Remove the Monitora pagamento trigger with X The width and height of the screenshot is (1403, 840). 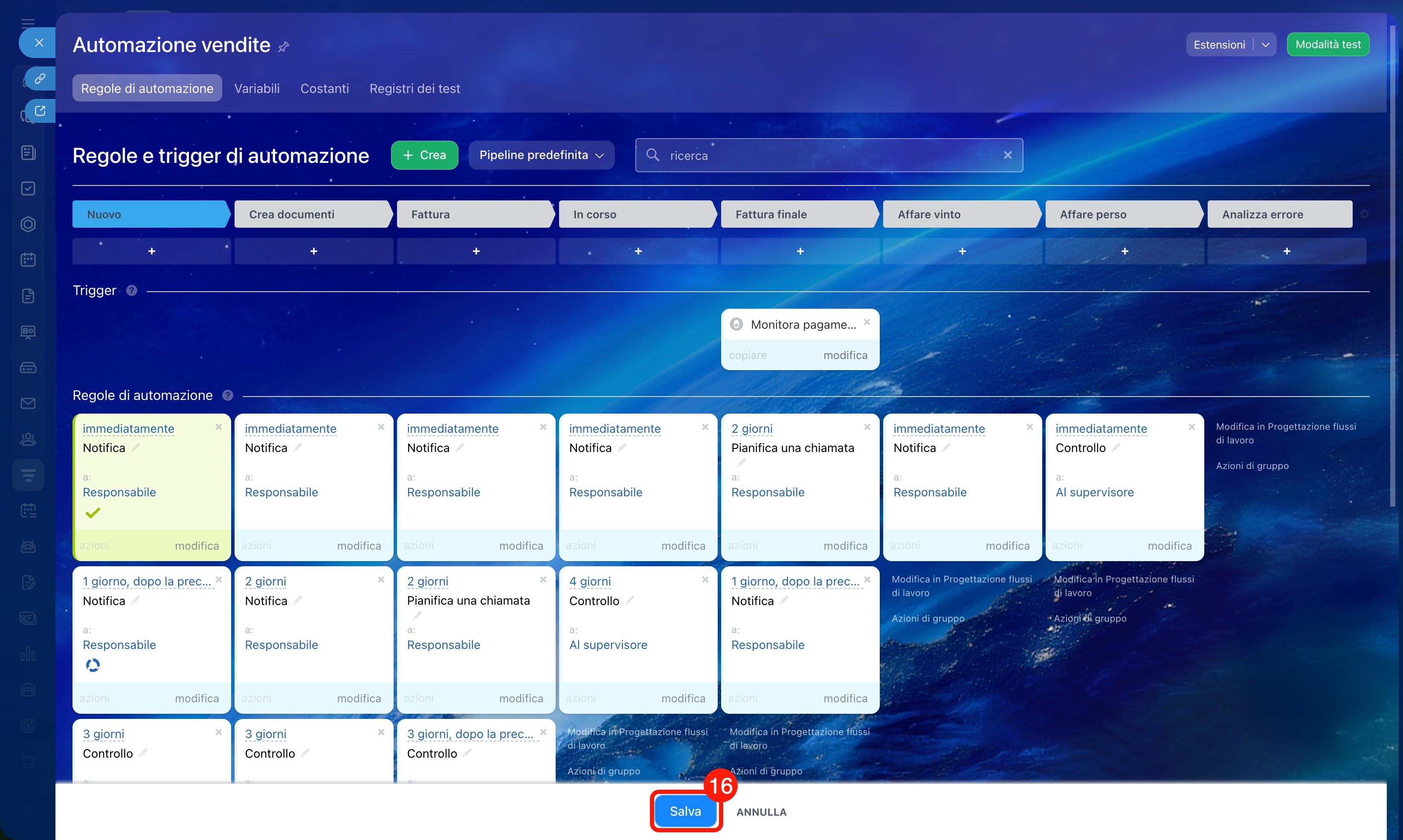click(867, 322)
